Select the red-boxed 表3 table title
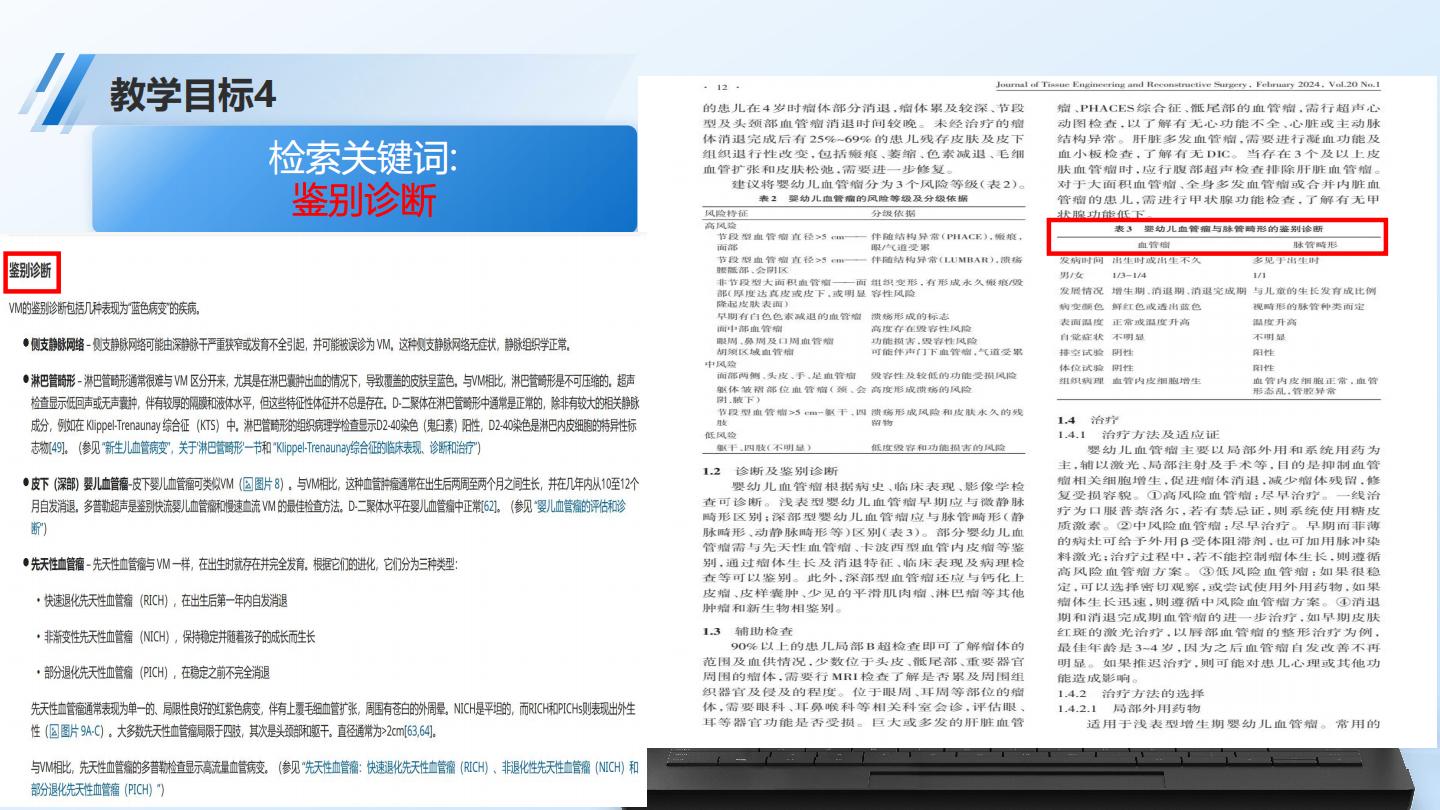 pos(1213,229)
